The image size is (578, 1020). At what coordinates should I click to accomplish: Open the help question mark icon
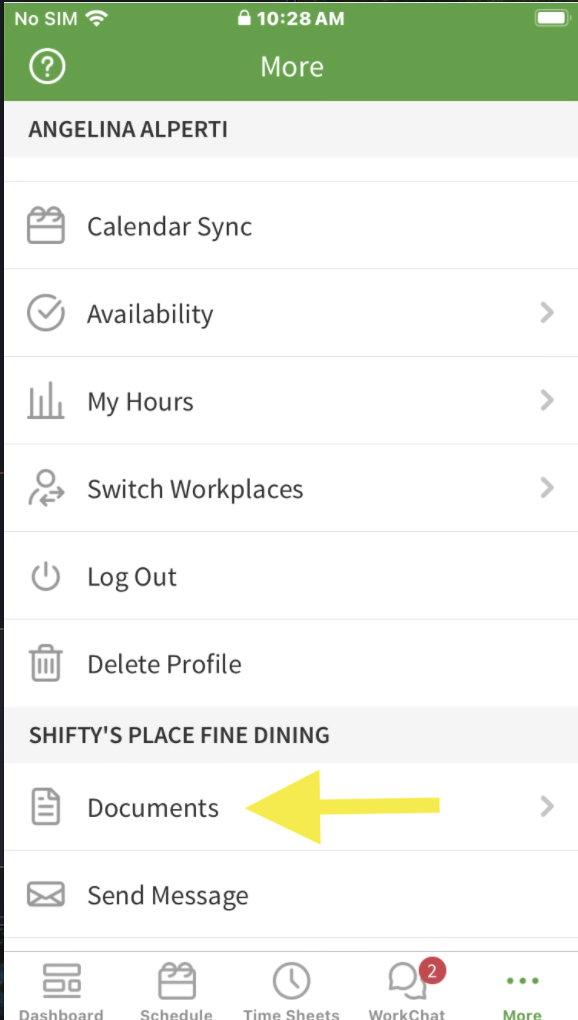point(47,66)
